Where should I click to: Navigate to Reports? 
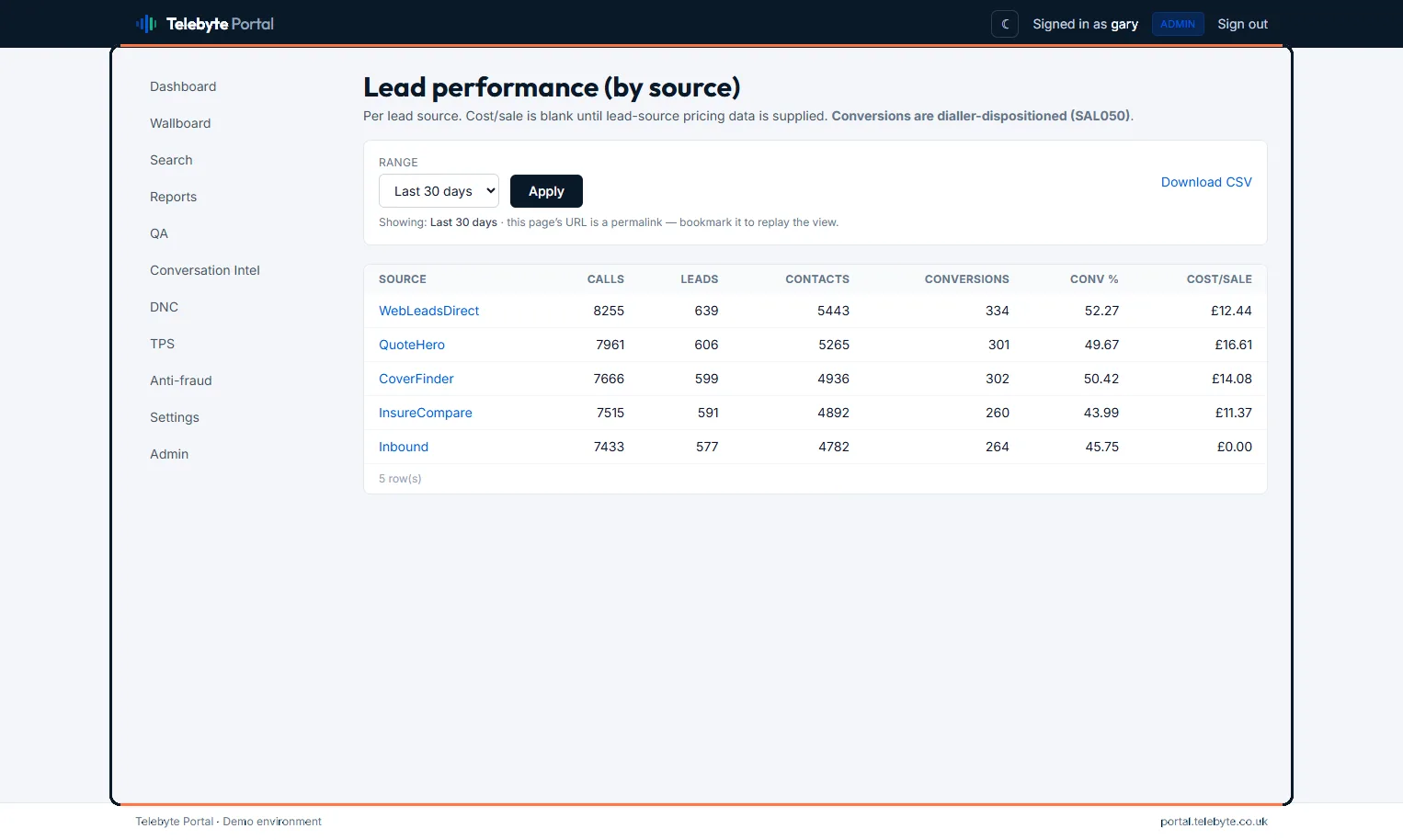173,197
